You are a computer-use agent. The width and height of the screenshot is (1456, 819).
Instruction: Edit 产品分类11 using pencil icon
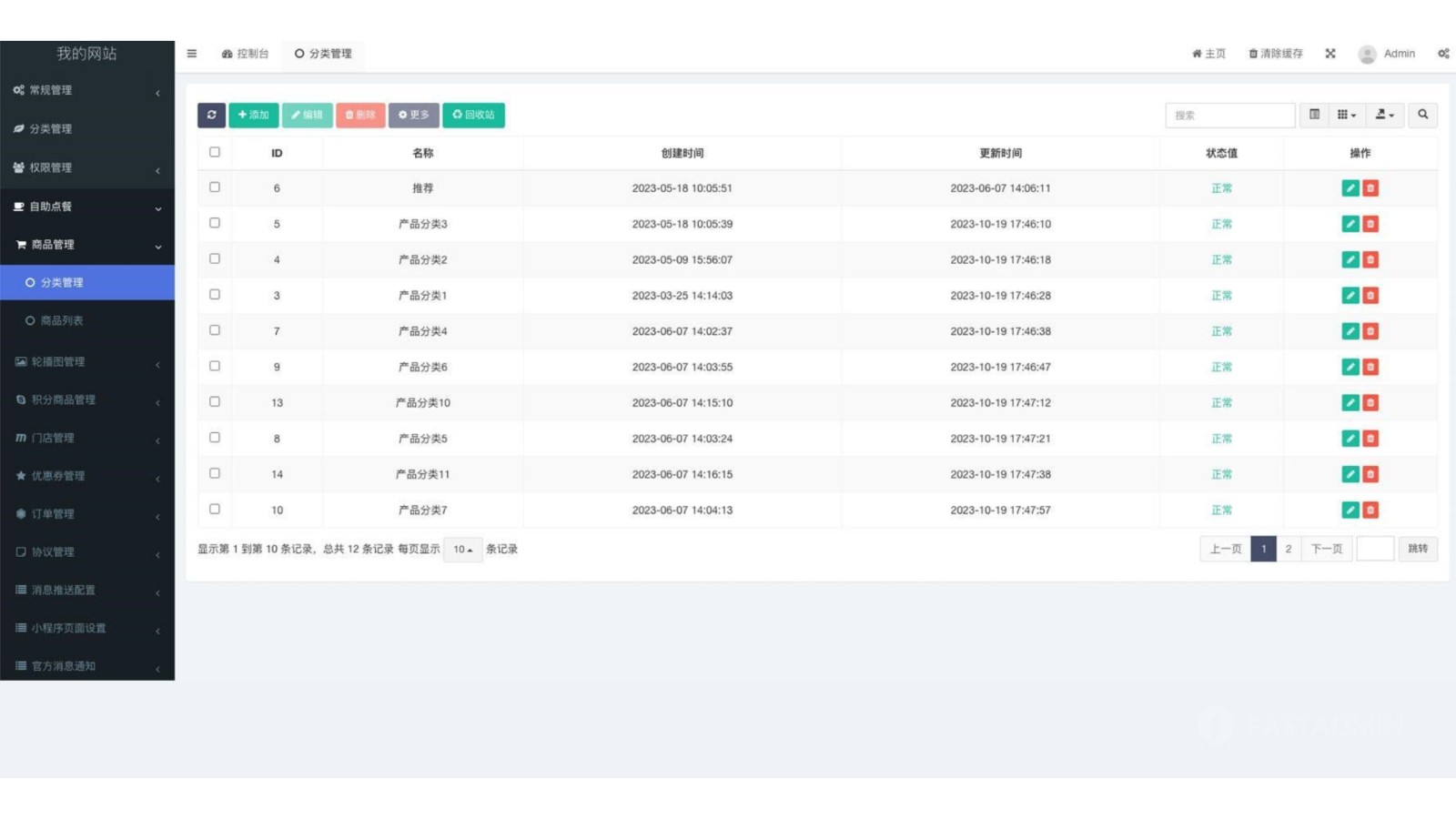click(x=1350, y=474)
